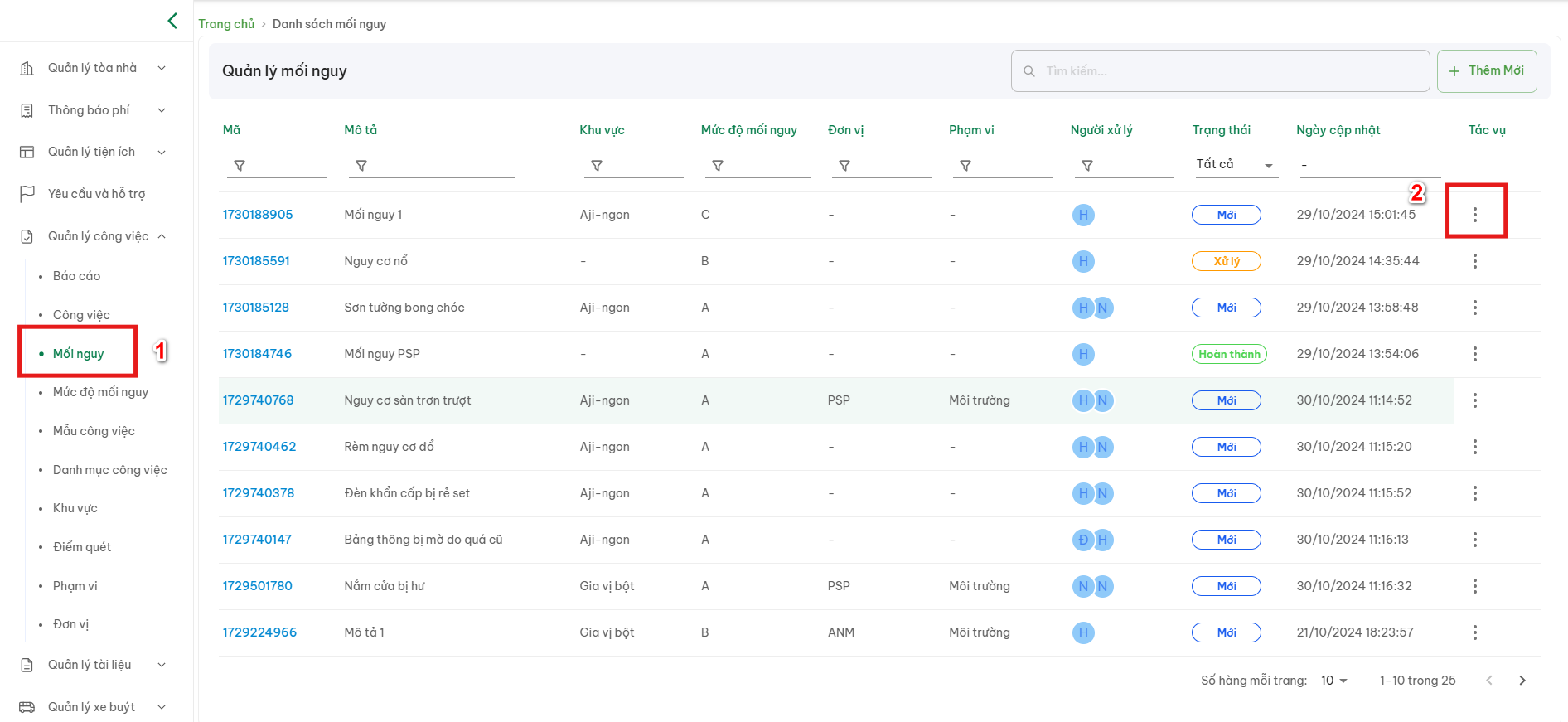Click the bus icon of Quản lý xe buýt
This screenshot has width=1568, height=722.
[27, 707]
